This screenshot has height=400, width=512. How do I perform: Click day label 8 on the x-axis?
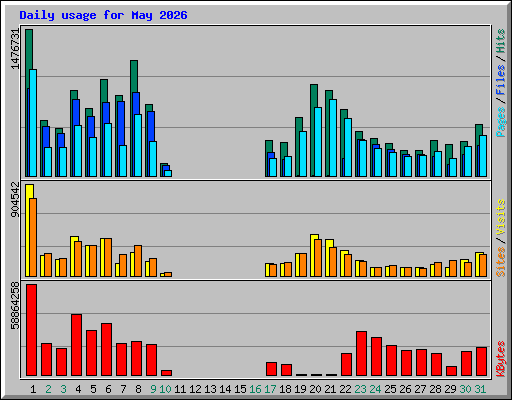[x=138, y=389]
